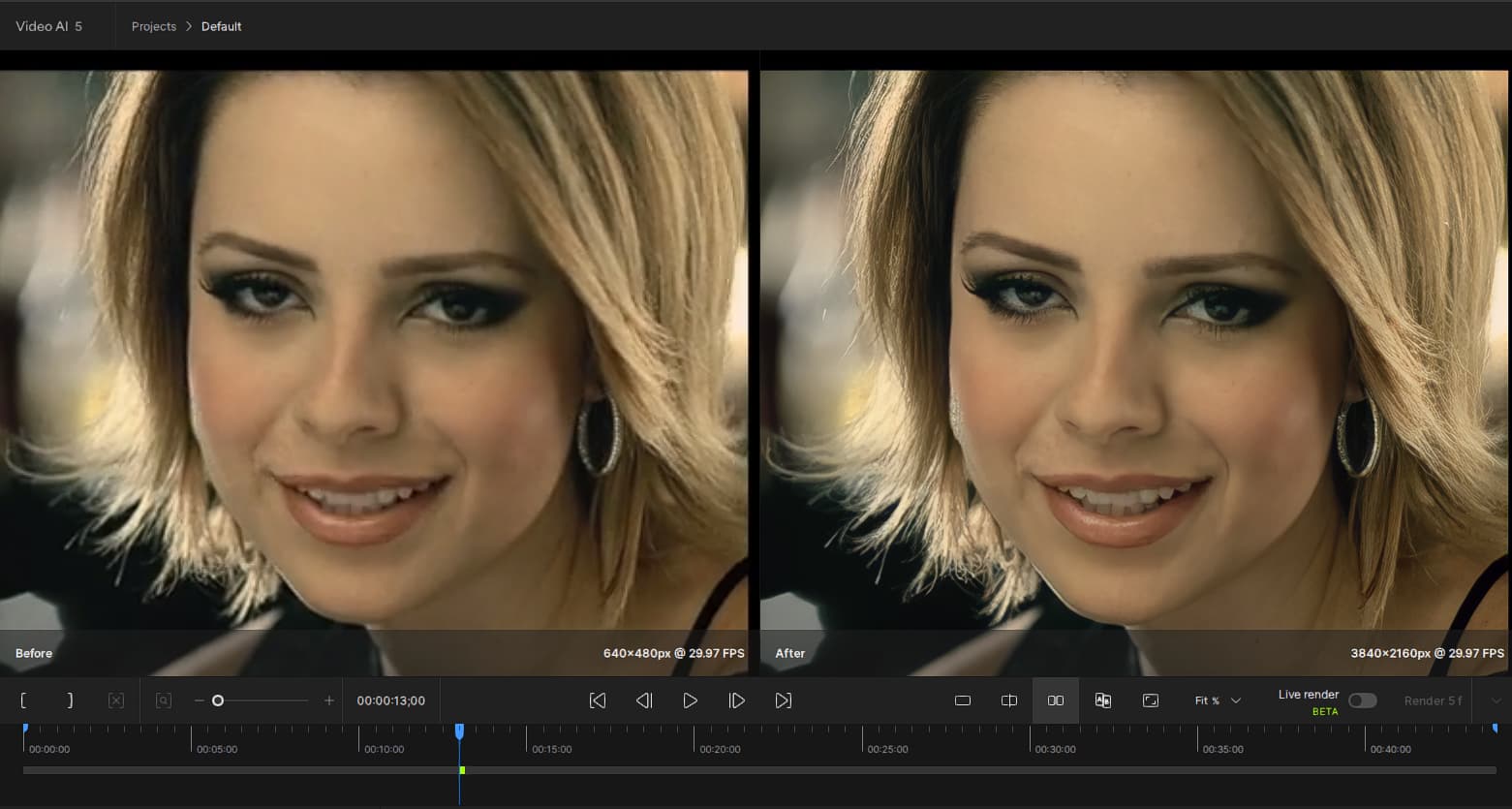Viewport: 1512px width, 809px height.
Task: Click the Render 5 f button
Action: pos(1433,700)
